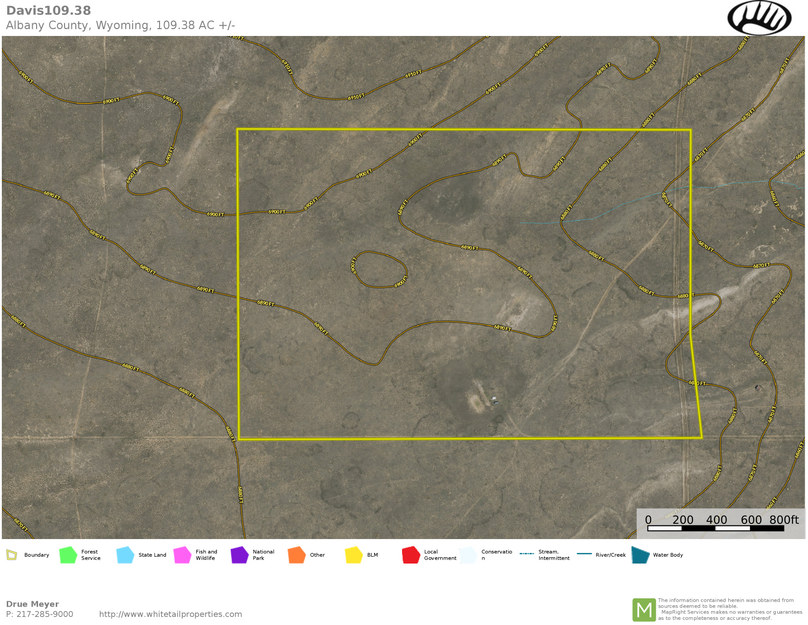This screenshot has width=808, height=625.
Task: Select the blue State Land swatch
Action: (x=125, y=555)
